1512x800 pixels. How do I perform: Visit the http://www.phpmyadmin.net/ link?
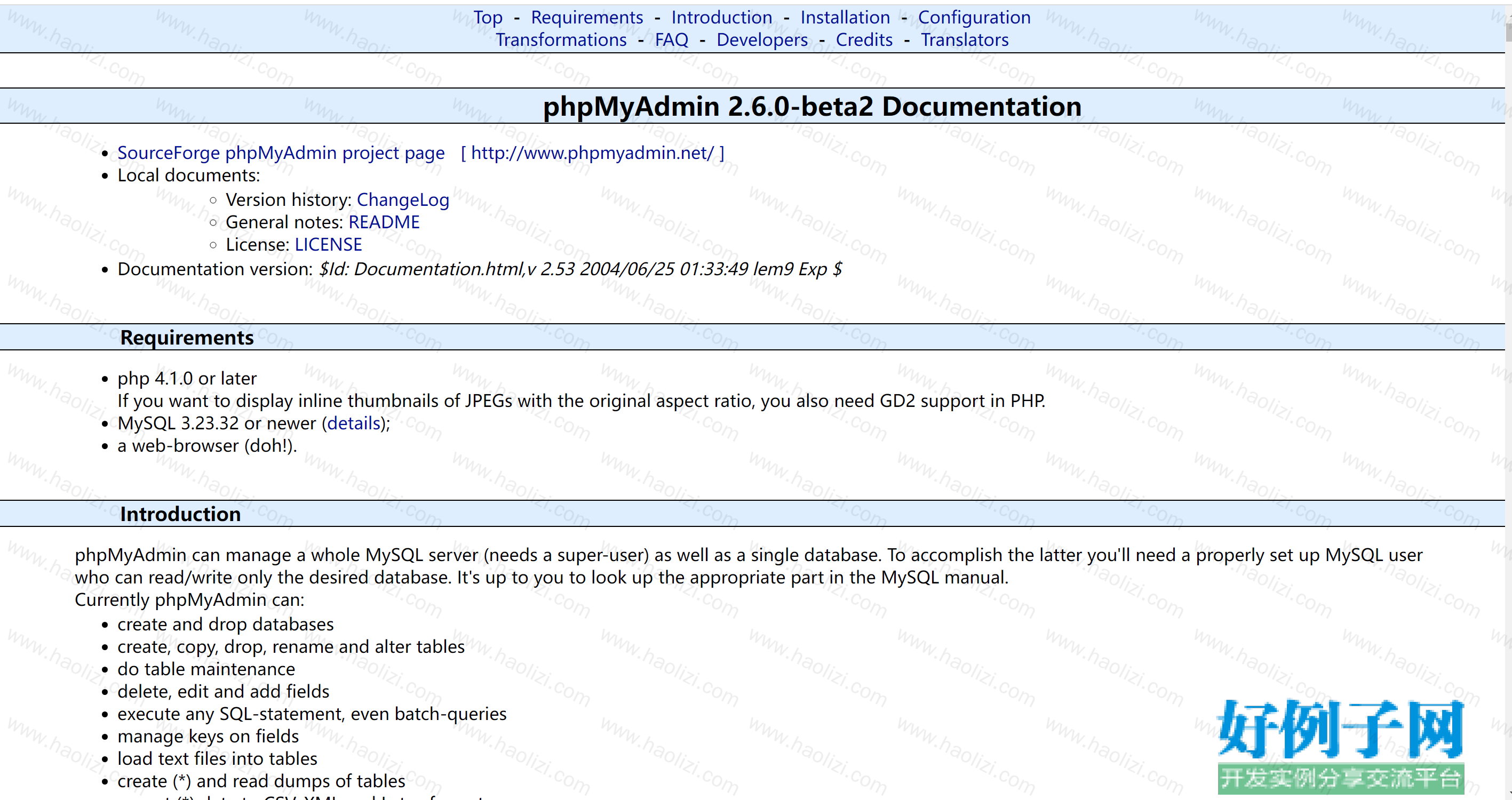(x=592, y=153)
